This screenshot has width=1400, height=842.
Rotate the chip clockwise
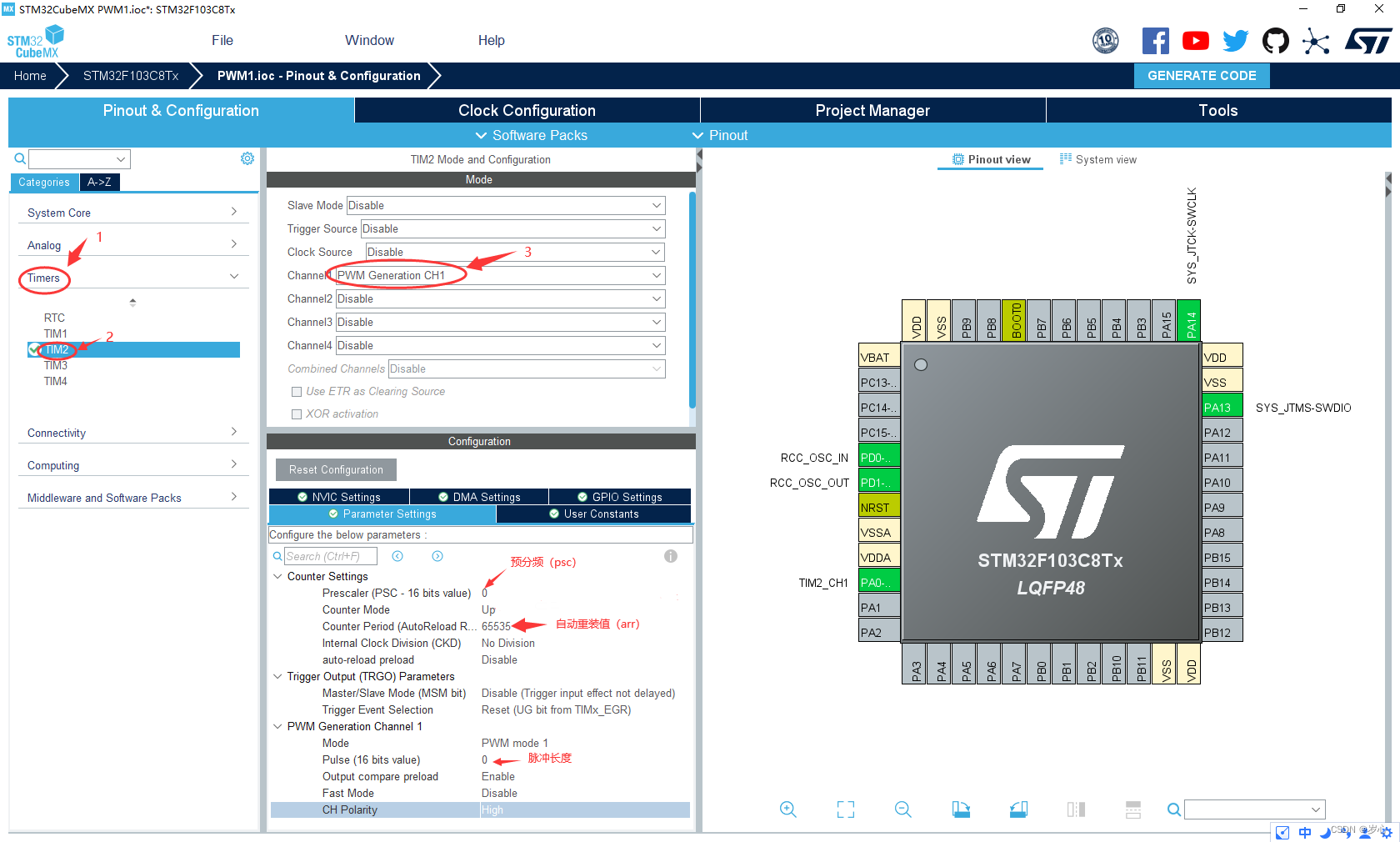pyautogui.click(x=961, y=809)
